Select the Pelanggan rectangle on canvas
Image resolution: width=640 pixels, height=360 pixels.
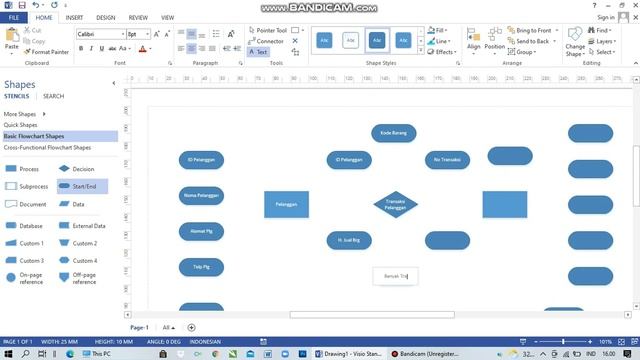tap(287, 204)
